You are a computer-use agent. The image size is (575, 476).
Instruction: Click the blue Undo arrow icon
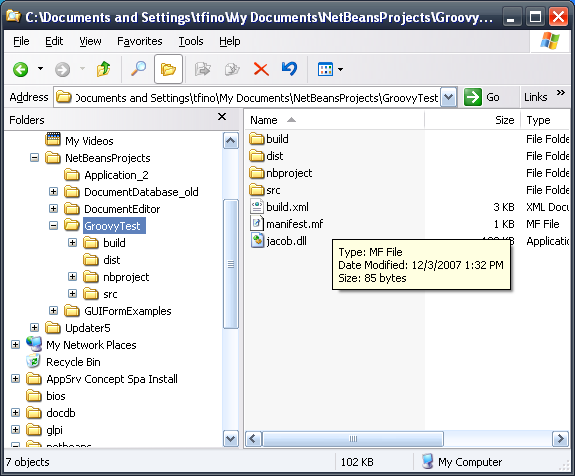click(290, 69)
